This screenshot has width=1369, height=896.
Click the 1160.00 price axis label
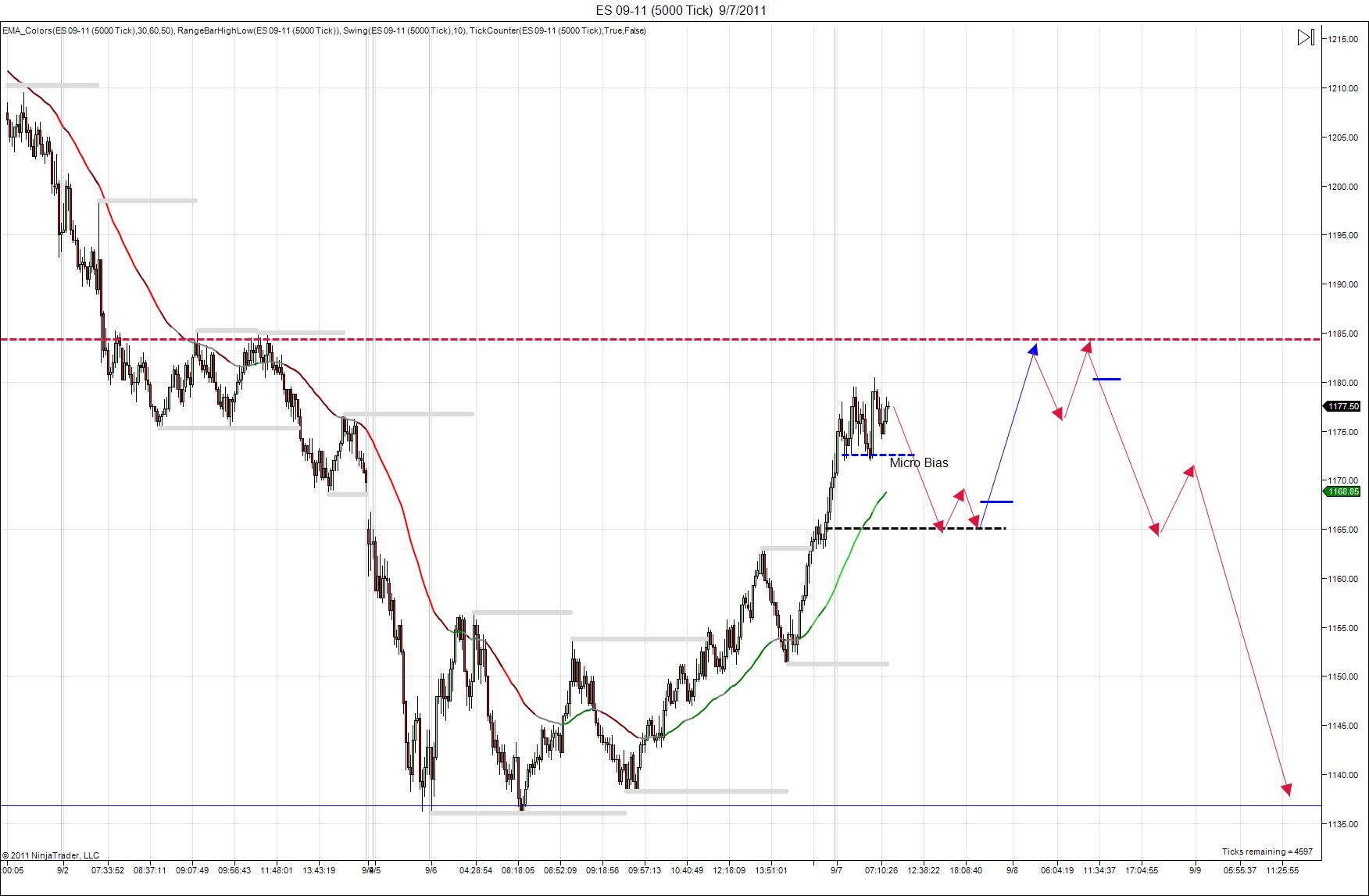pos(1343,579)
